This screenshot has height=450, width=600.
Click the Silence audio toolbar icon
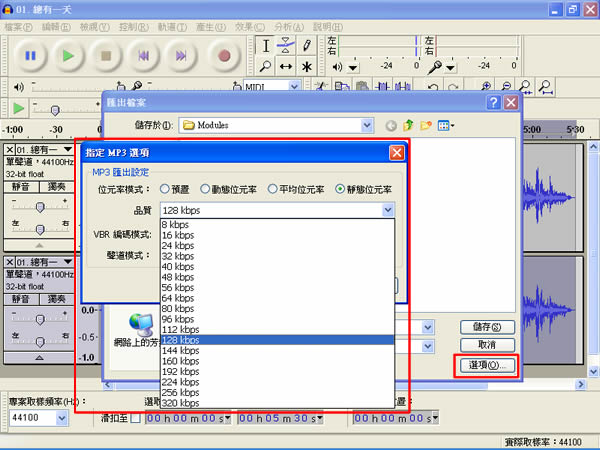pyautogui.click(x=403, y=87)
